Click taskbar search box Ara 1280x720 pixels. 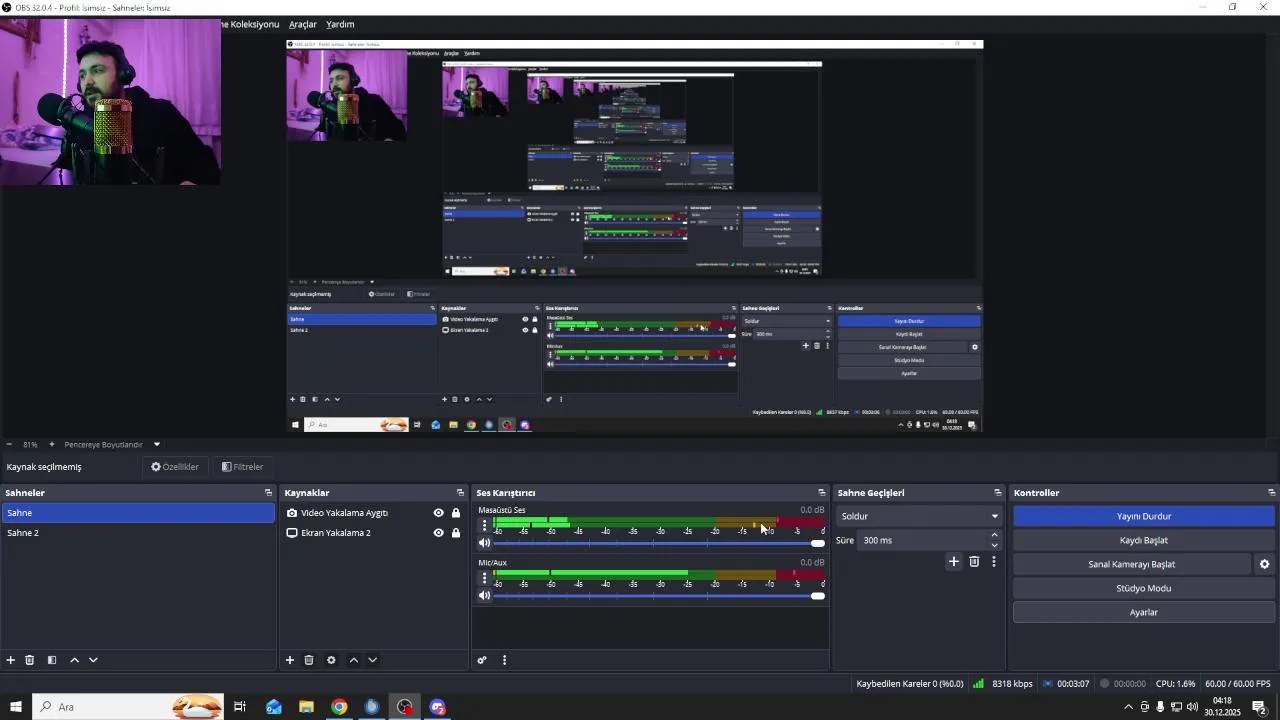tap(128, 707)
